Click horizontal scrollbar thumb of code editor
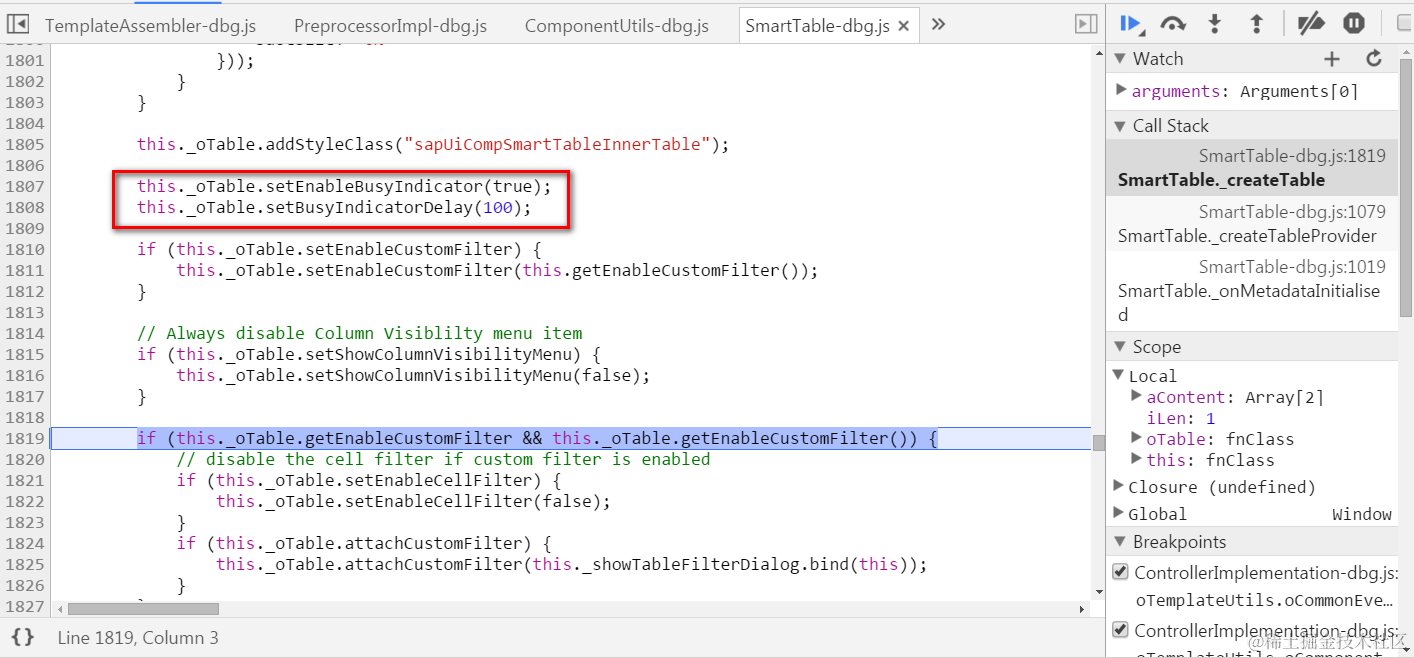The width and height of the screenshot is (1414, 658). [x=143, y=608]
